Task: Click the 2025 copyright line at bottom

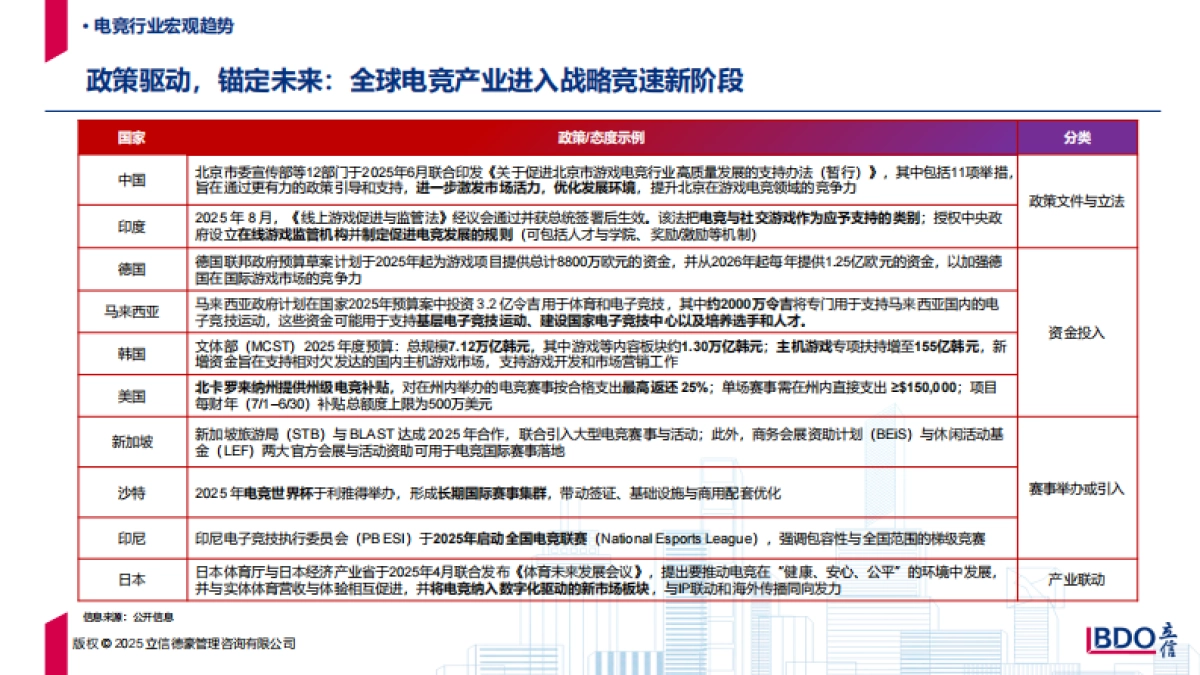Action: (180, 645)
